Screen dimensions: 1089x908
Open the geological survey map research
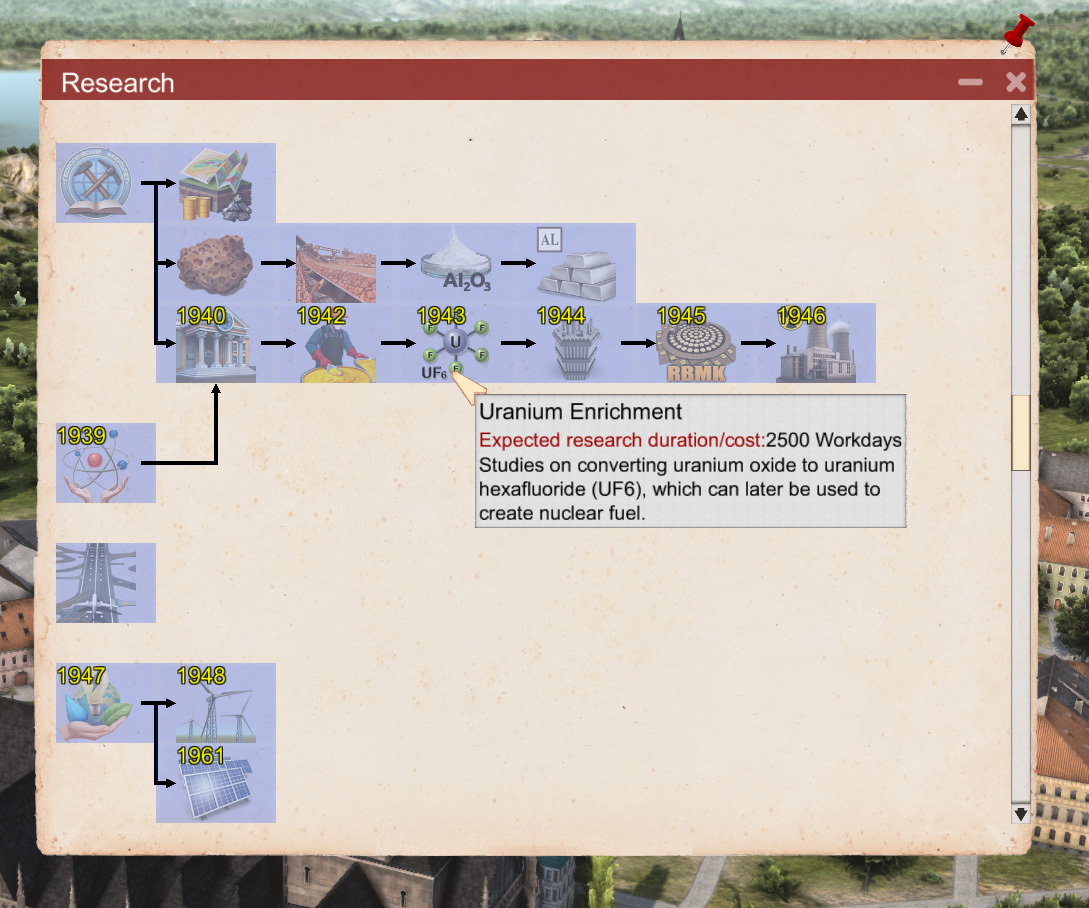pyautogui.click(x=215, y=183)
